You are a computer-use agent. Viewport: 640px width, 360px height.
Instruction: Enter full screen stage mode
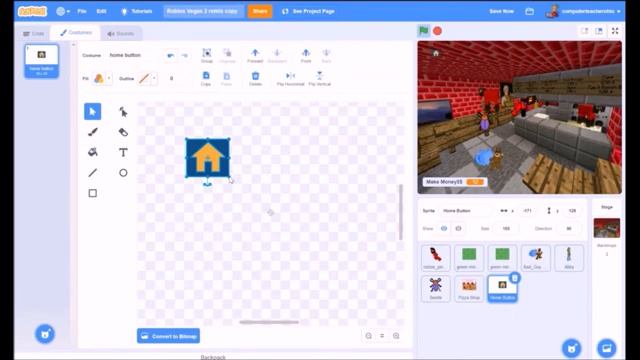[x=615, y=31]
